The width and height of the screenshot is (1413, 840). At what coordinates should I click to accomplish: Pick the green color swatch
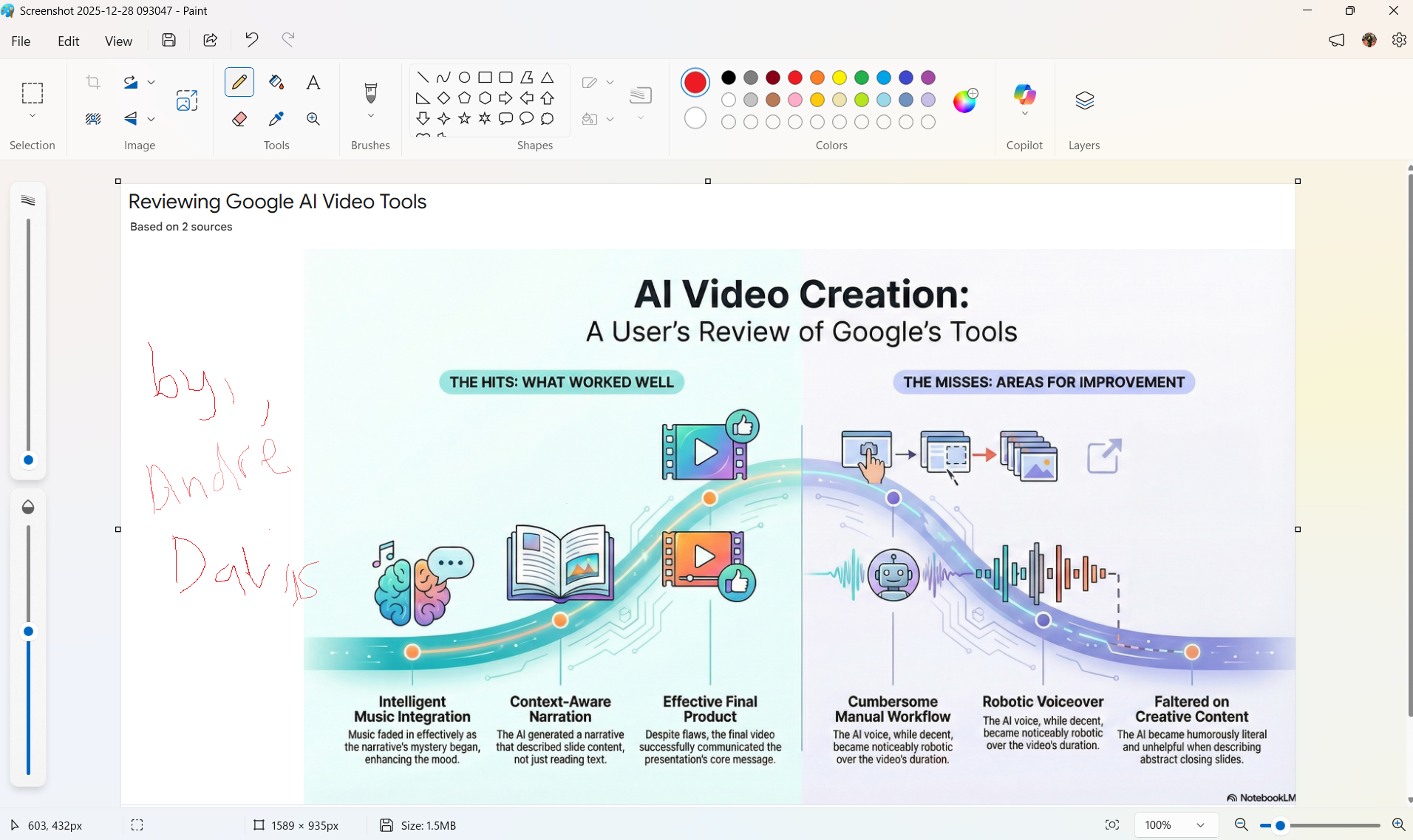click(x=862, y=78)
